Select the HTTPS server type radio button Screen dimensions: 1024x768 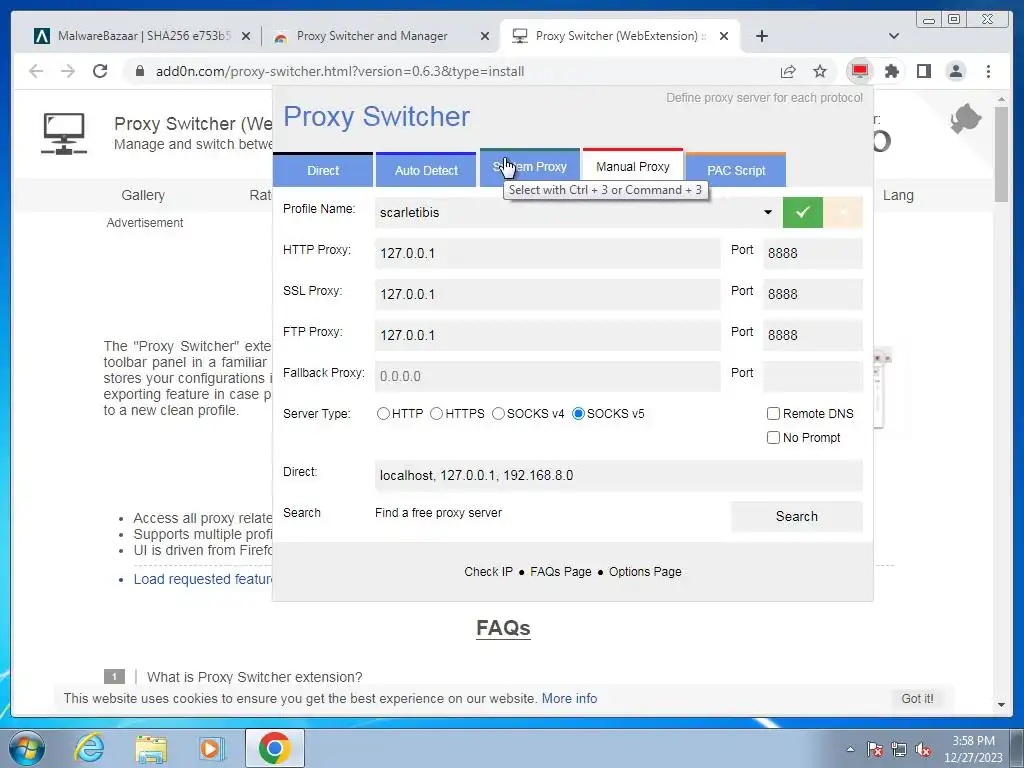[x=436, y=413]
